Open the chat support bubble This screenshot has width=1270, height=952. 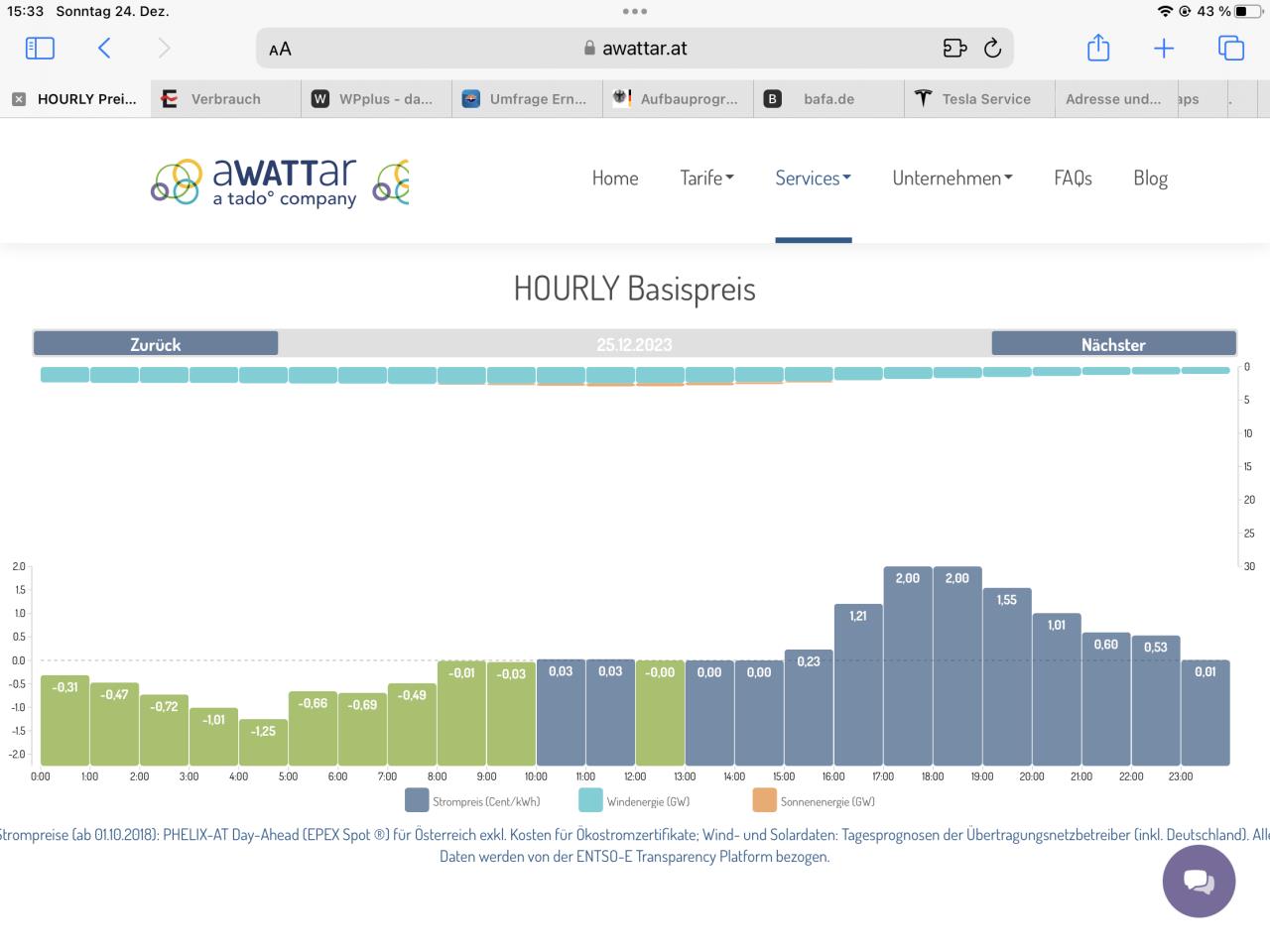tap(1199, 881)
